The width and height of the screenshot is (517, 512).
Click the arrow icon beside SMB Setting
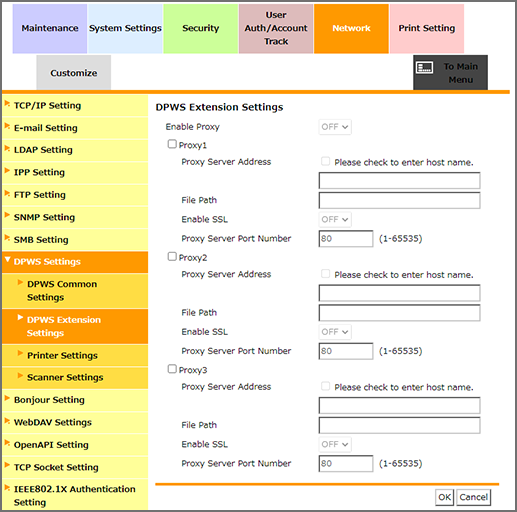7,238
